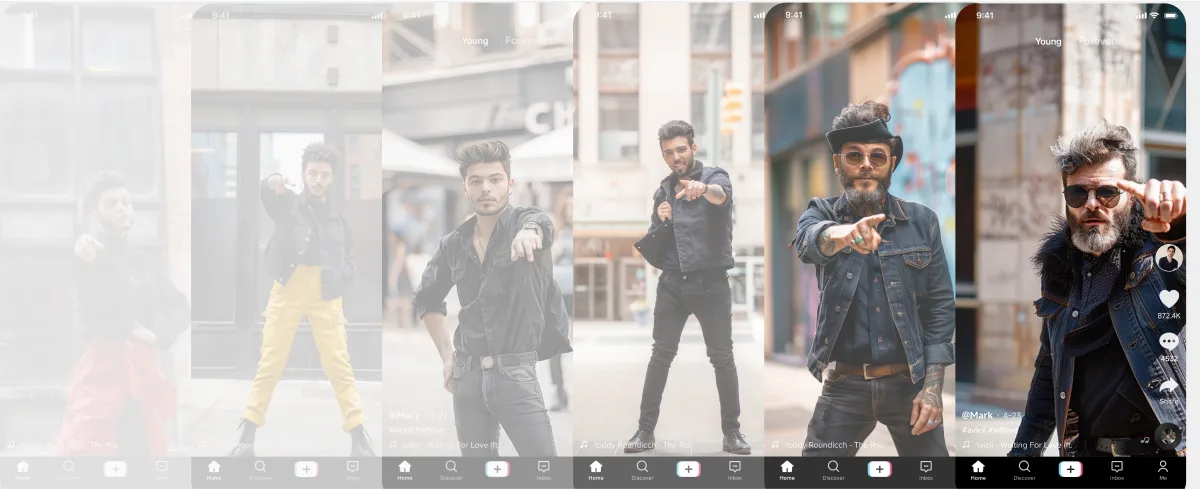Tap Home icon on the black-hat man's screen

(x=787, y=467)
